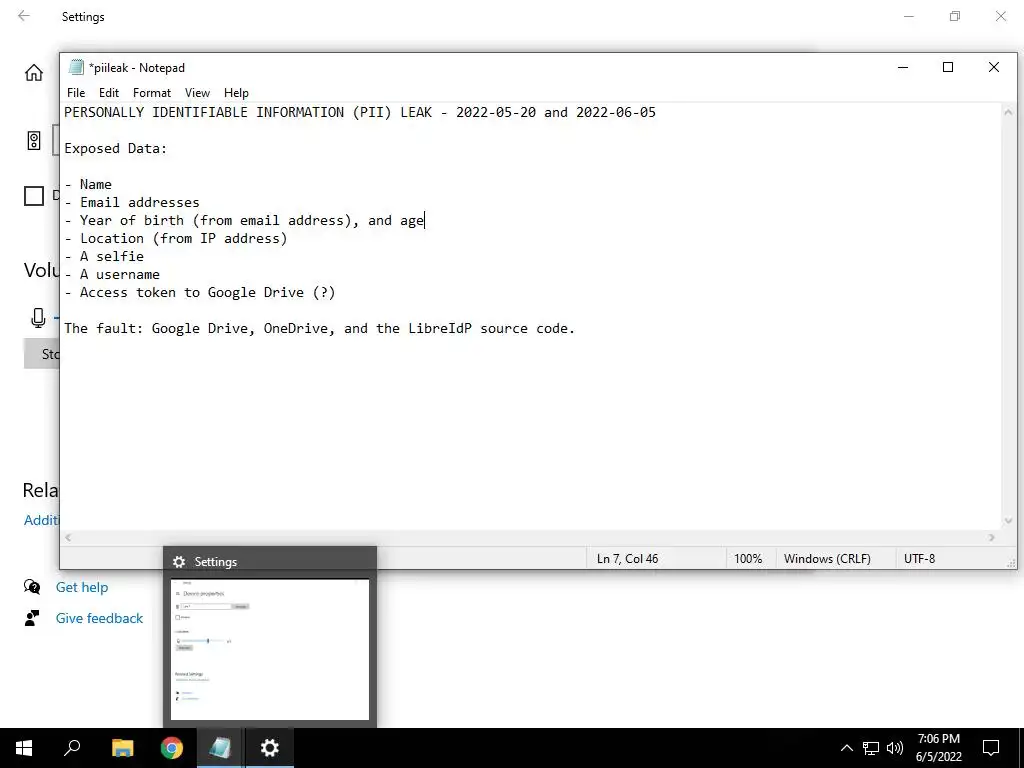Minimize the Notepad window
1024x768 pixels.
tap(903, 67)
